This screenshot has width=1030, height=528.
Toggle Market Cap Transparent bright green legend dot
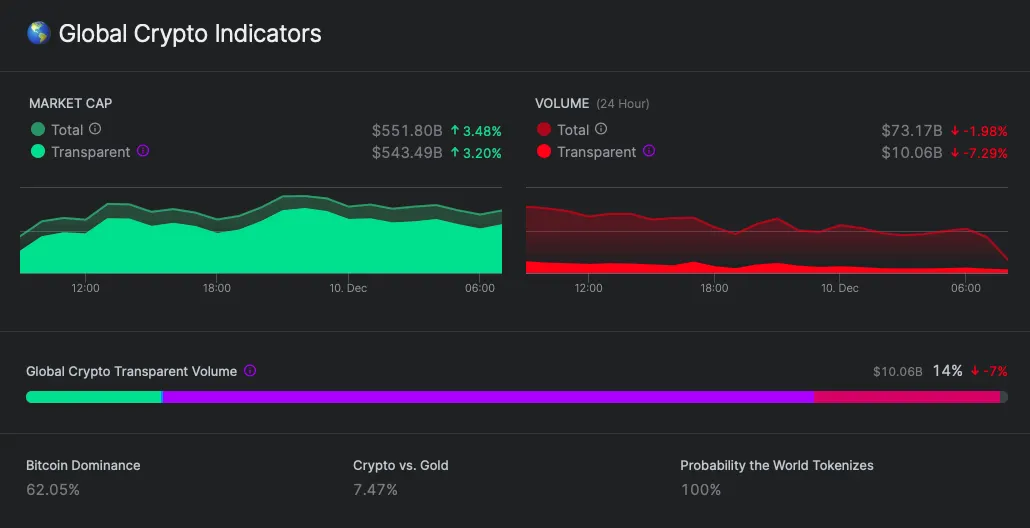[x=38, y=152]
